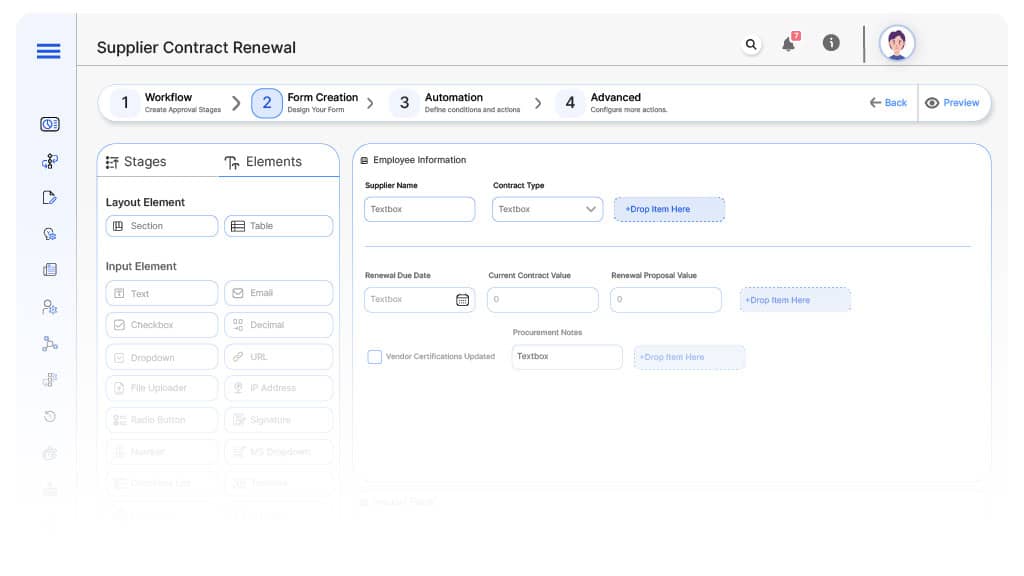1024x576 pixels.
Task: Click the Supplier Name textbox
Action: [x=419, y=209]
